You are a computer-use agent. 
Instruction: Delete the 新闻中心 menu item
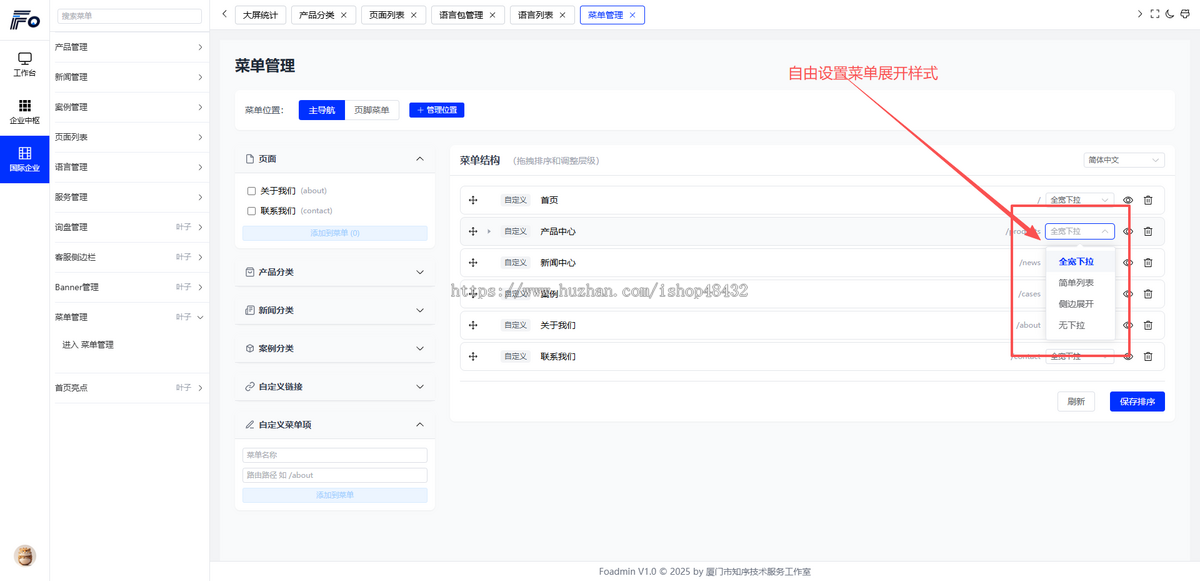[x=1148, y=263]
